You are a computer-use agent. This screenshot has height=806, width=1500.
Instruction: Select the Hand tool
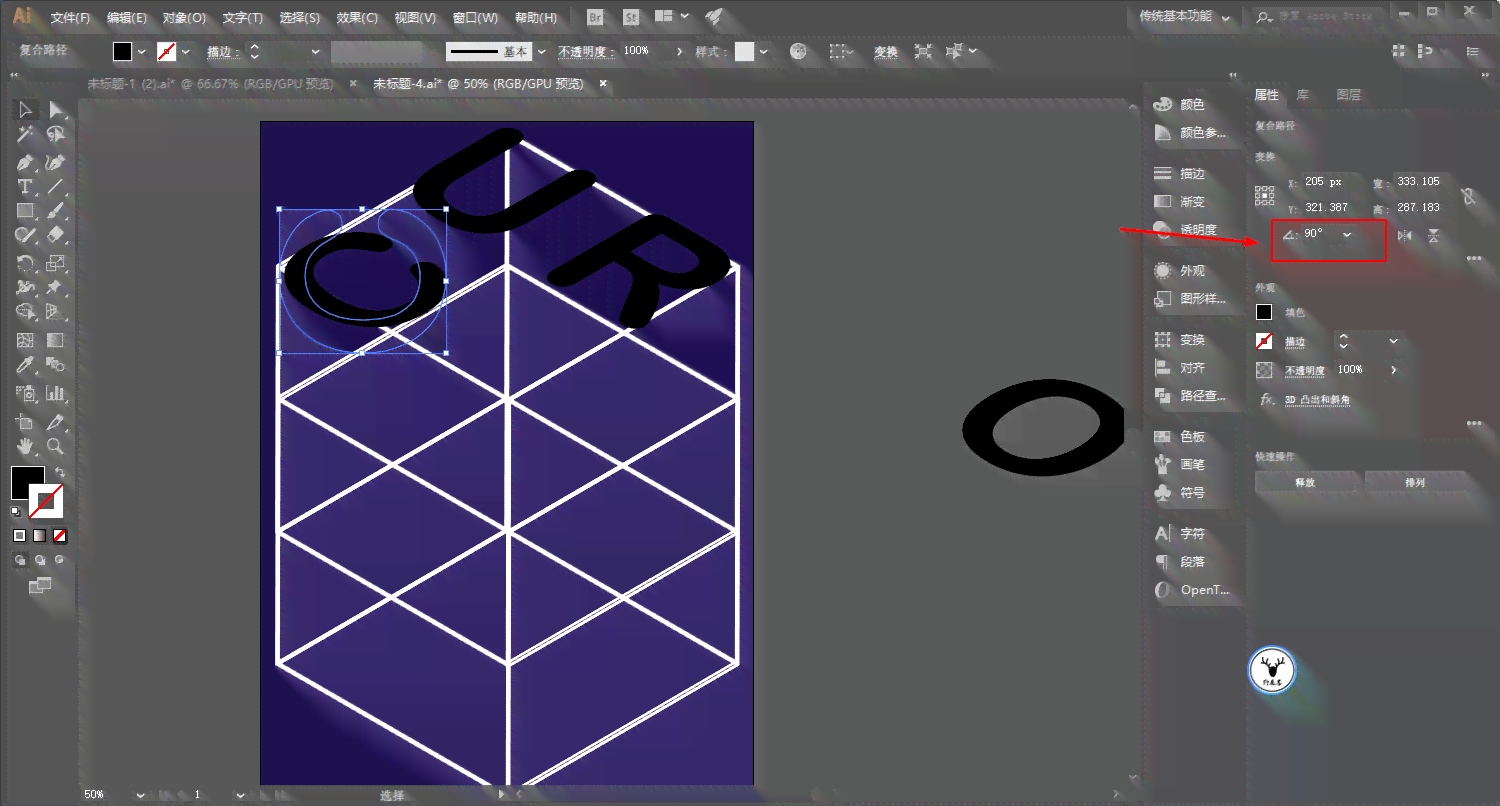(26, 446)
